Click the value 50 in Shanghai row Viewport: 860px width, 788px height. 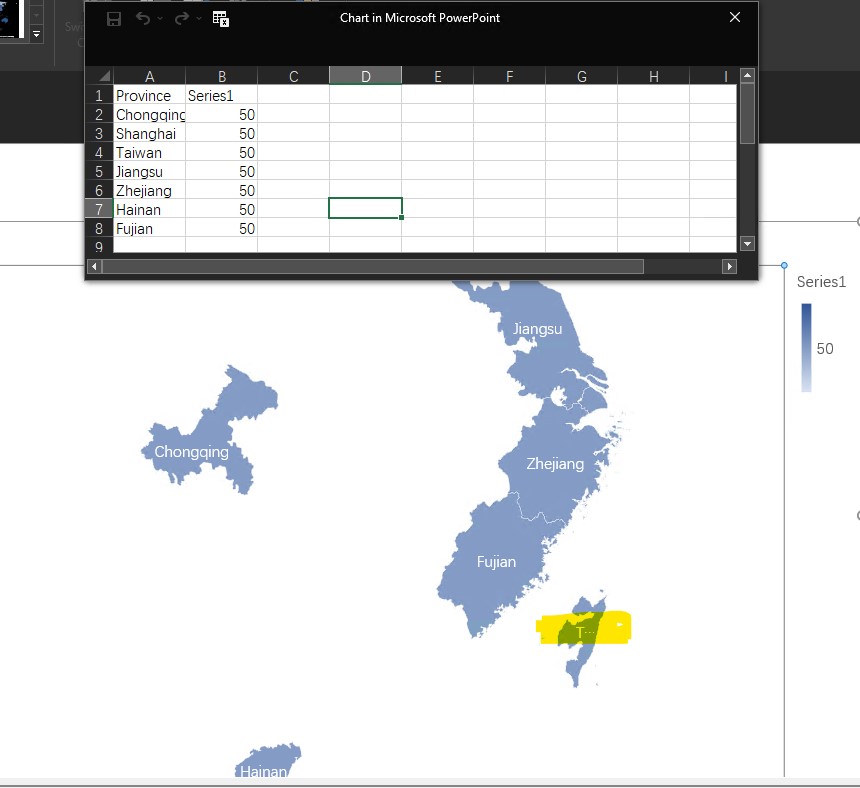[x=222, y=133]
